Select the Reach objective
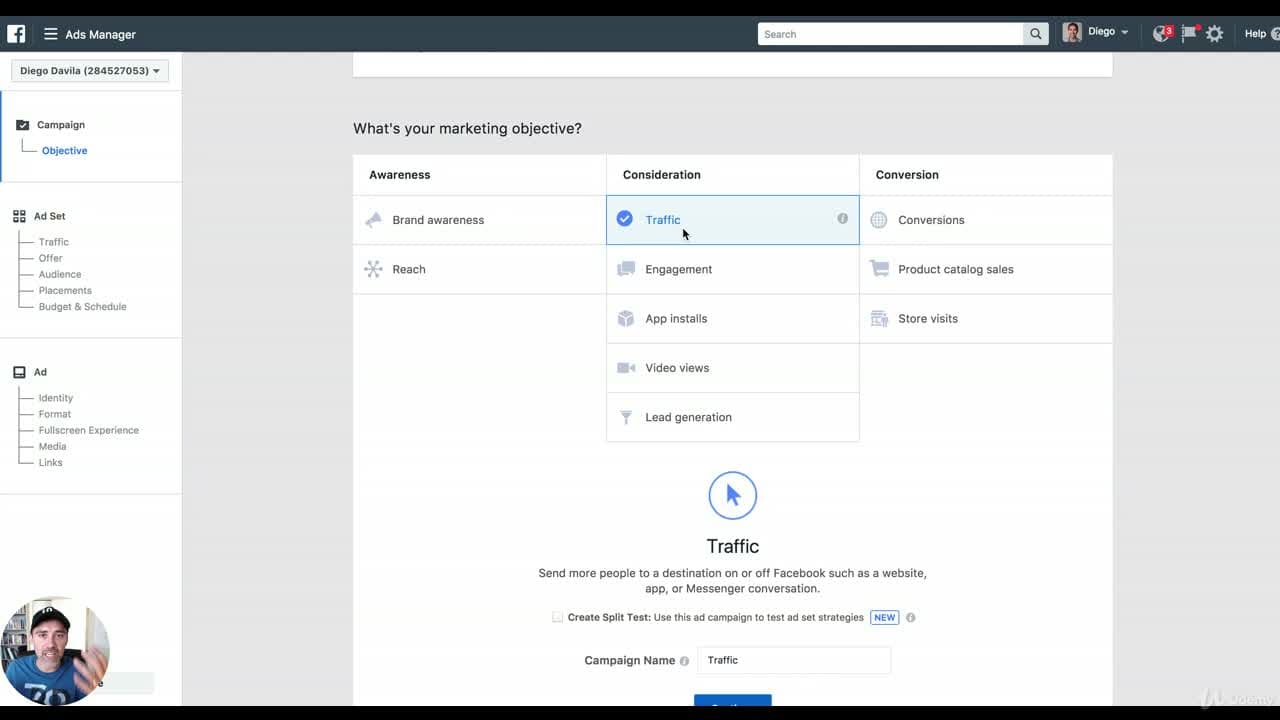 (x=480, y=269)
